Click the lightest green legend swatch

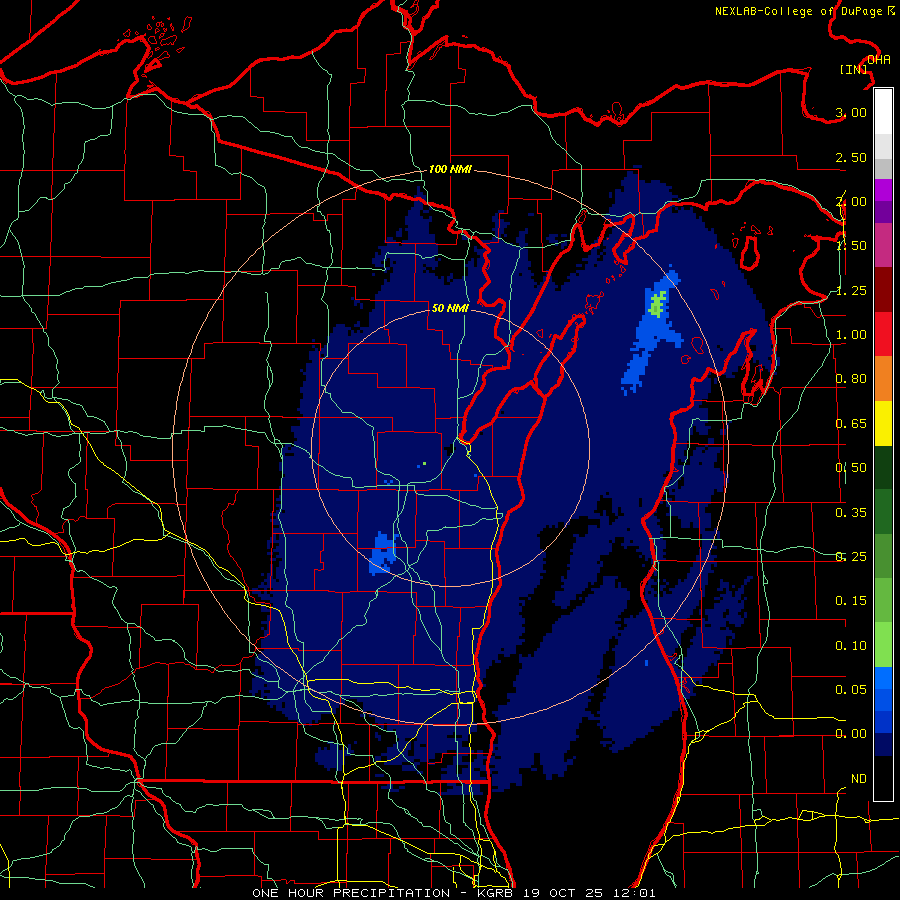click(883, 645)
